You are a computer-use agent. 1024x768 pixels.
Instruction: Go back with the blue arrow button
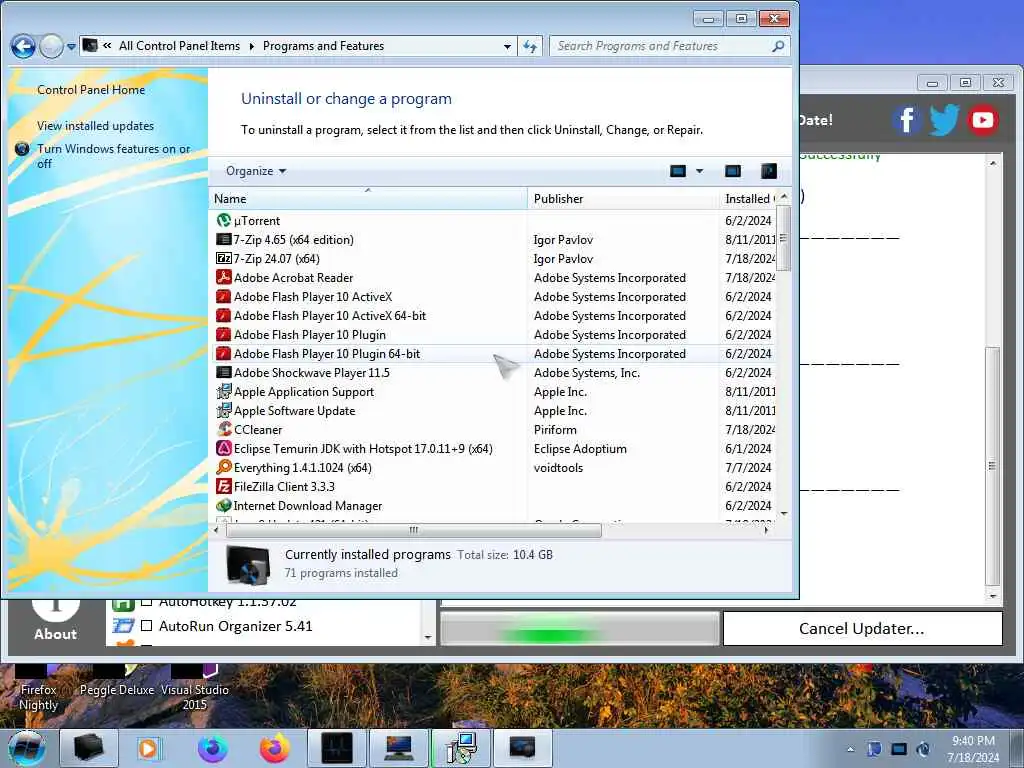(x=23, y=46)
